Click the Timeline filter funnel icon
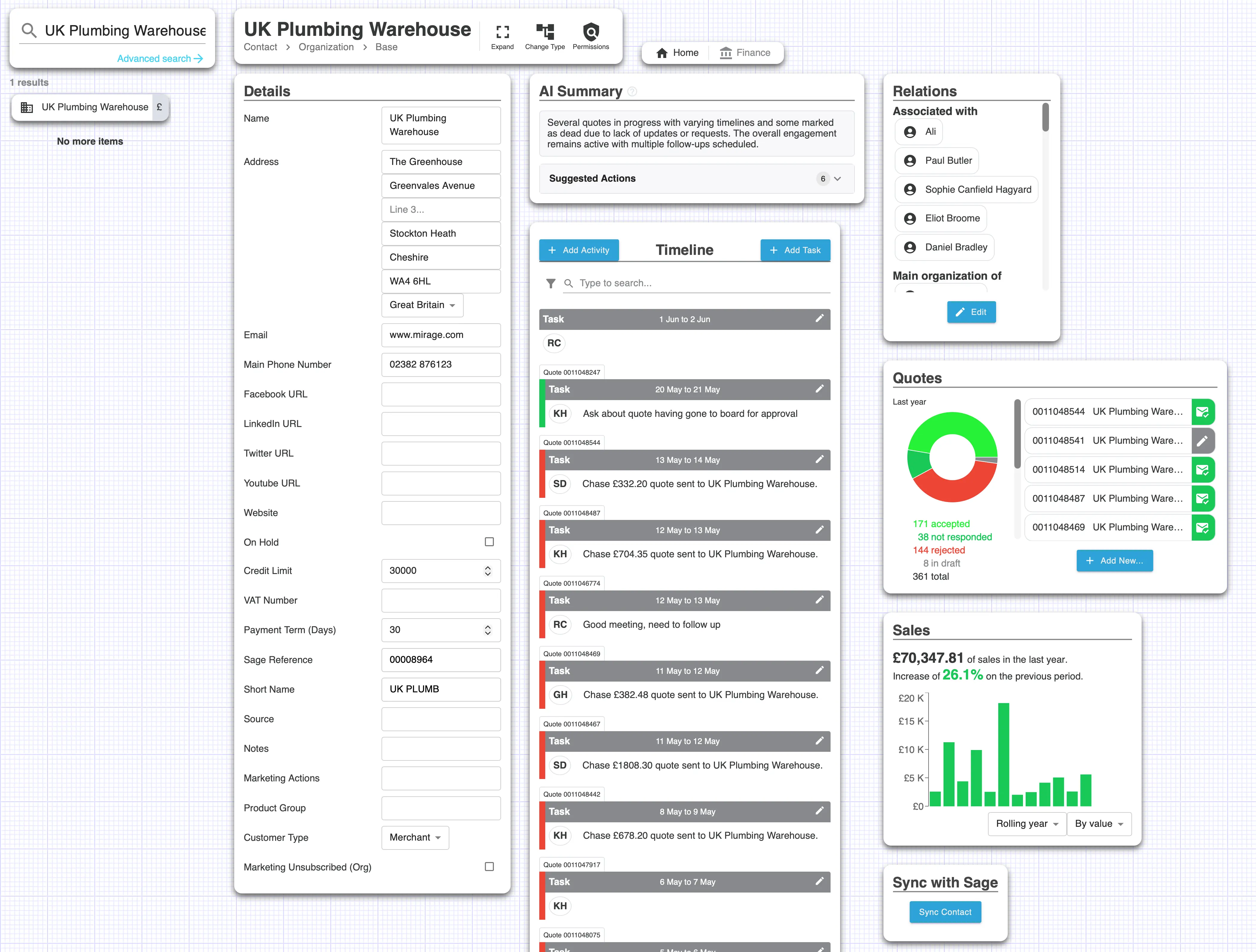 coord(551,283)
